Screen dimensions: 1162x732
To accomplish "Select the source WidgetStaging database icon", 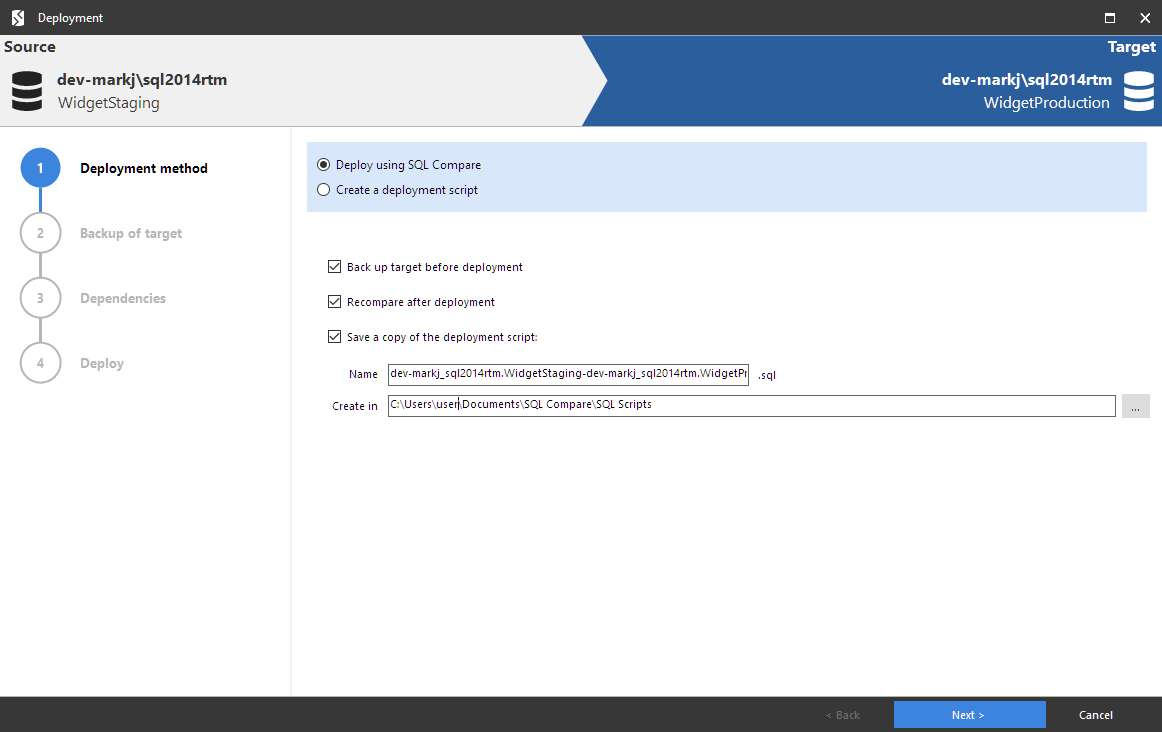I will 26,91.
